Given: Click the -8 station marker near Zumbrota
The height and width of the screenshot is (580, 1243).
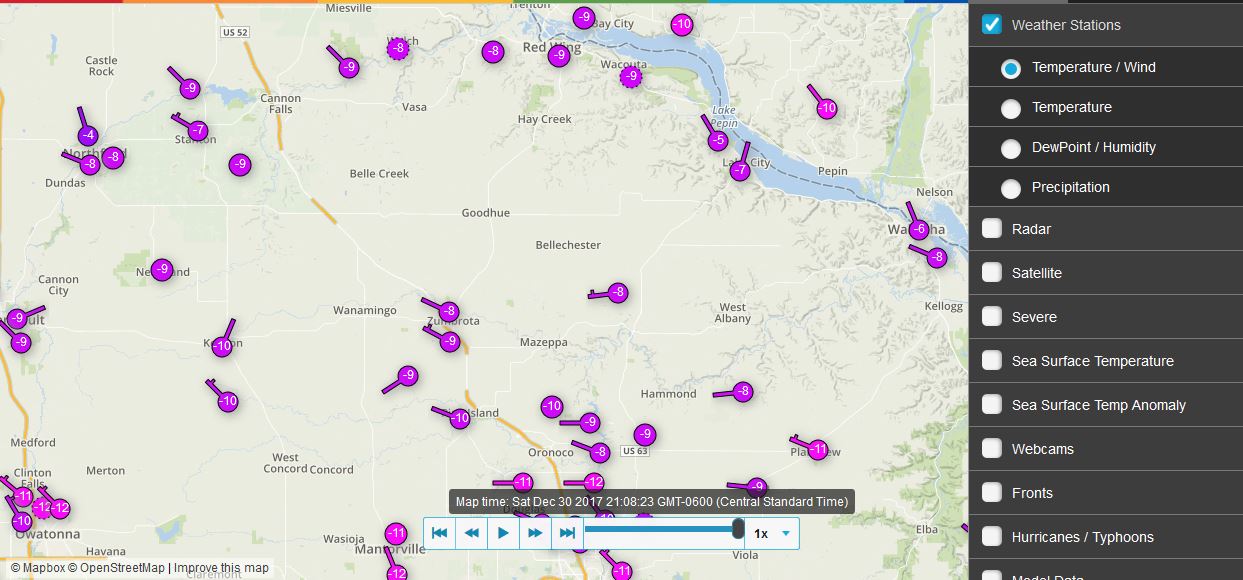Looking at the screenshot, I should (x=449, y=312).
